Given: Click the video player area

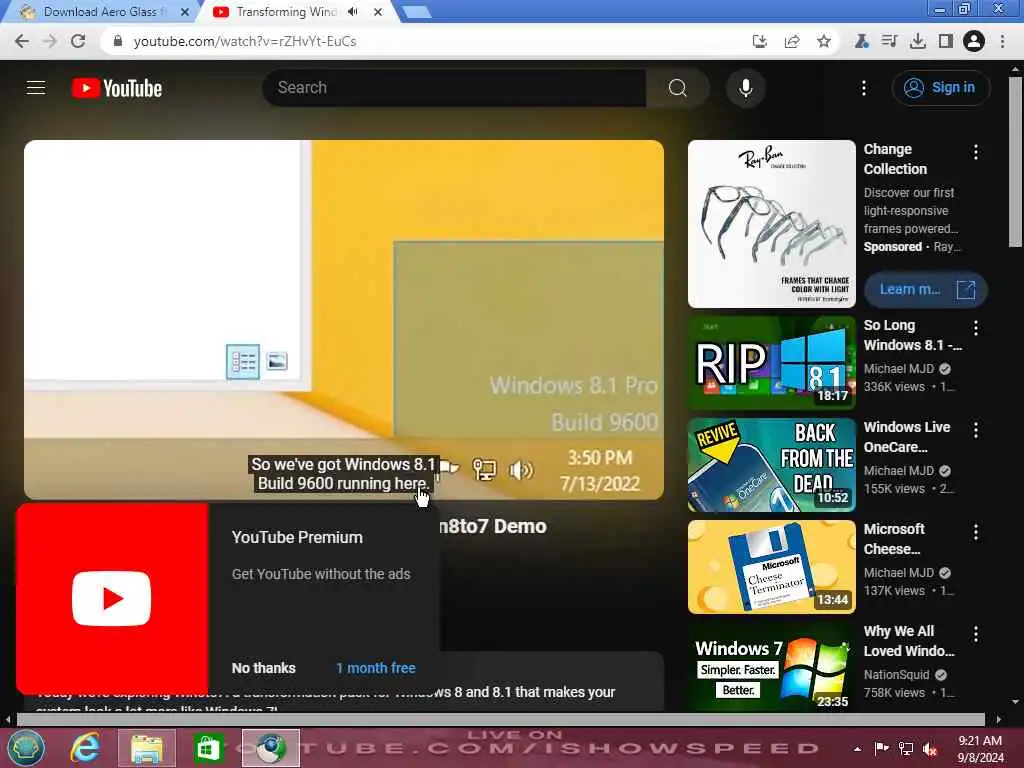Looking at the screenshot, I should 344,319.
